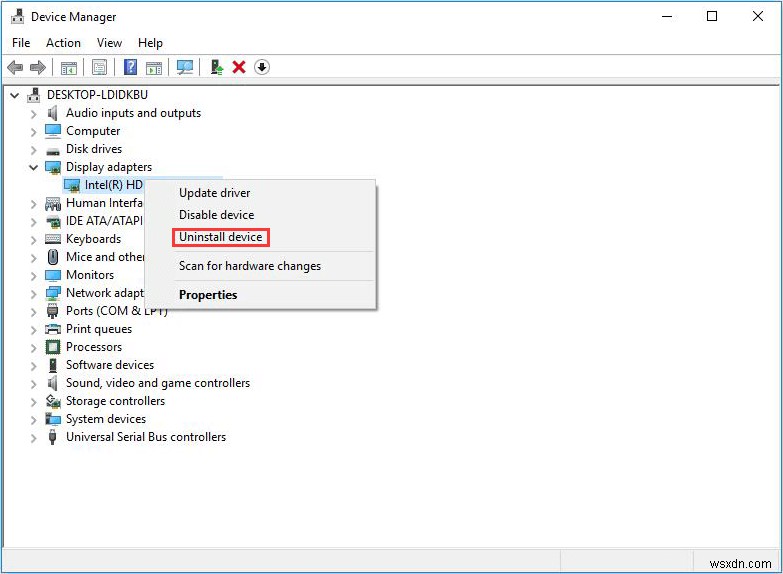Screen dimensions: 783x574
Task: Choose Disable device from context menu
Action: 216,215
